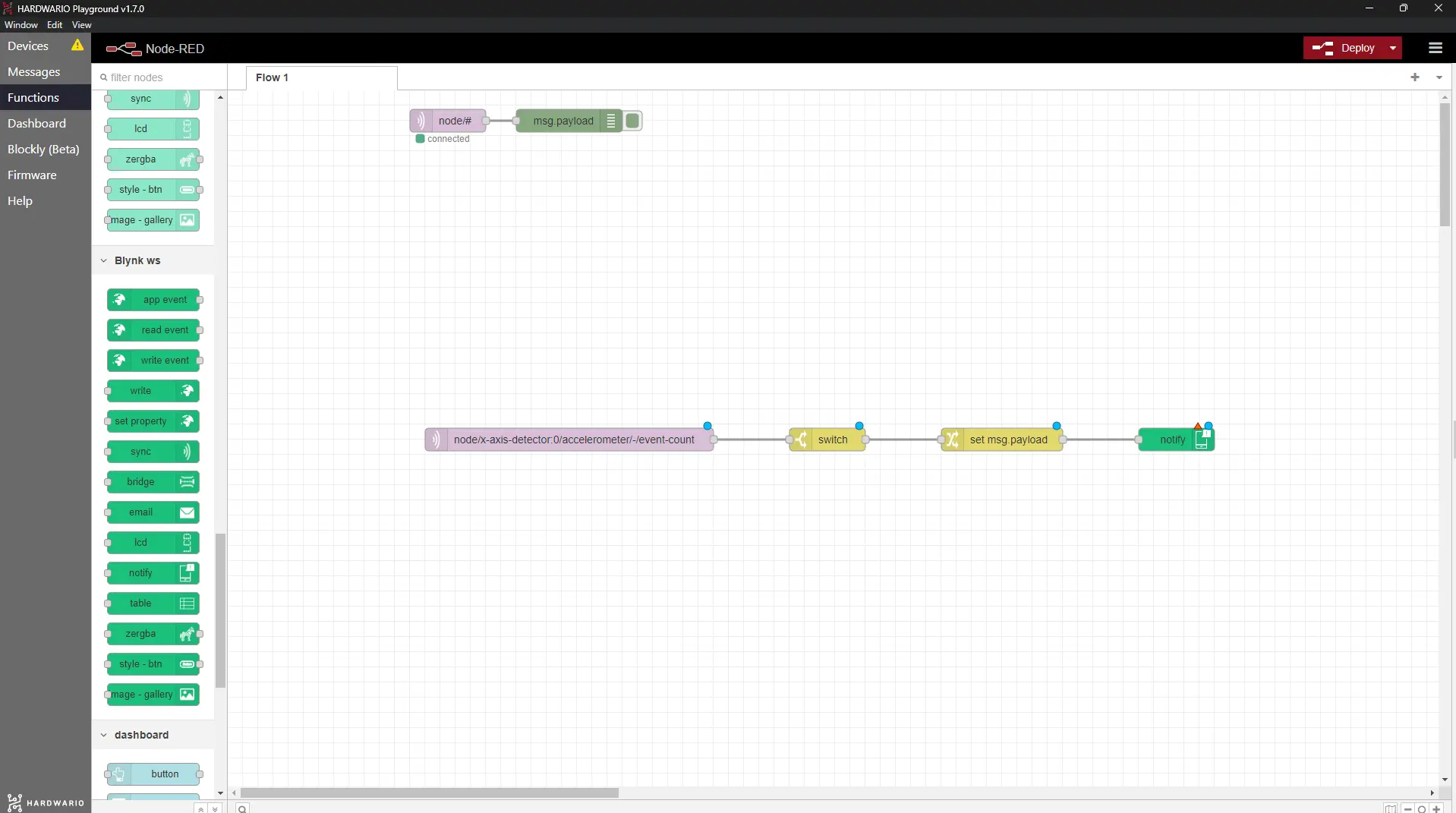Click the palette scrollbar up arrow
The image size is (1456, 813).
pos(220,97)
